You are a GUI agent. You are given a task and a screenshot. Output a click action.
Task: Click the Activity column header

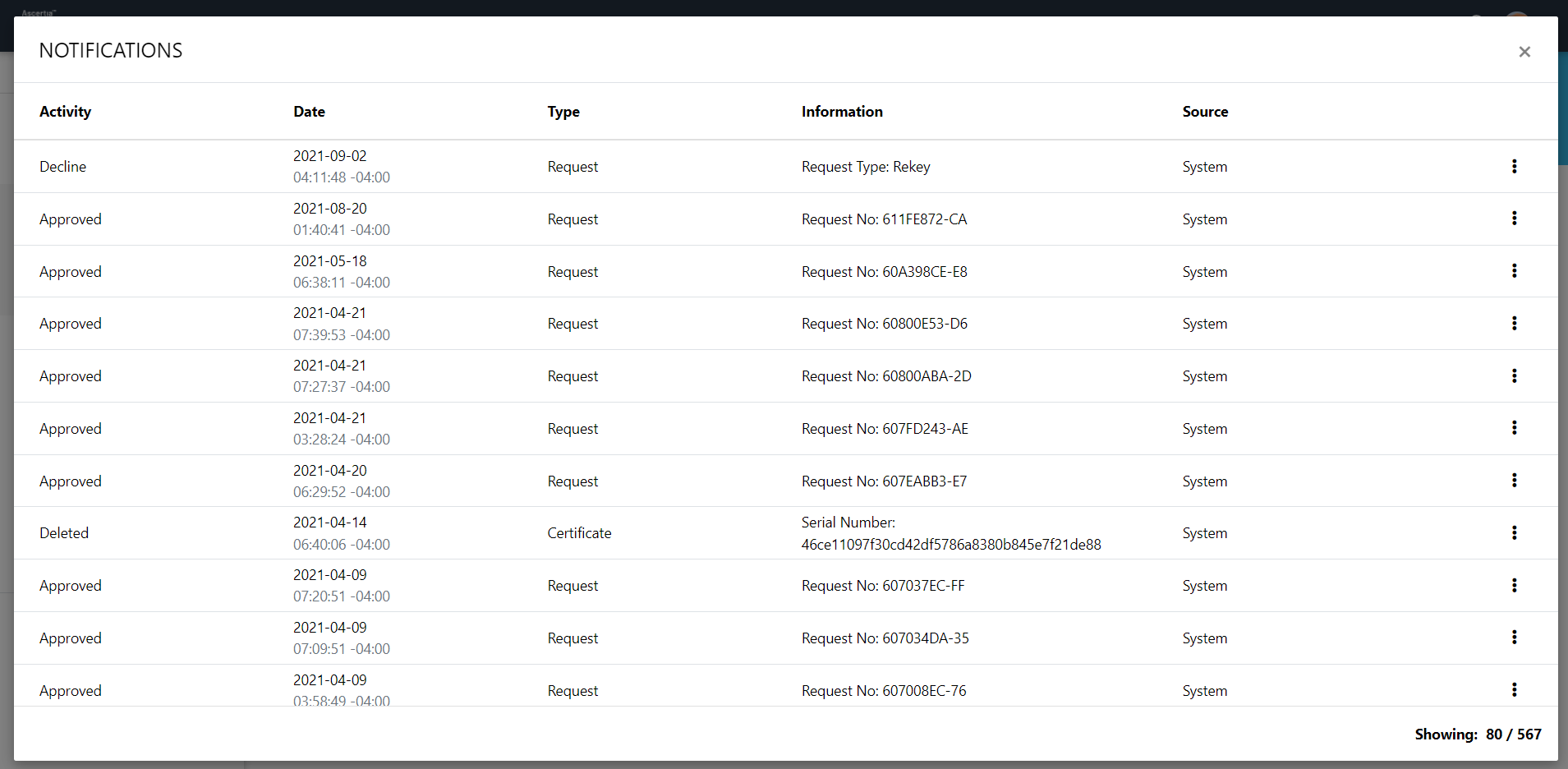[66, 112]
